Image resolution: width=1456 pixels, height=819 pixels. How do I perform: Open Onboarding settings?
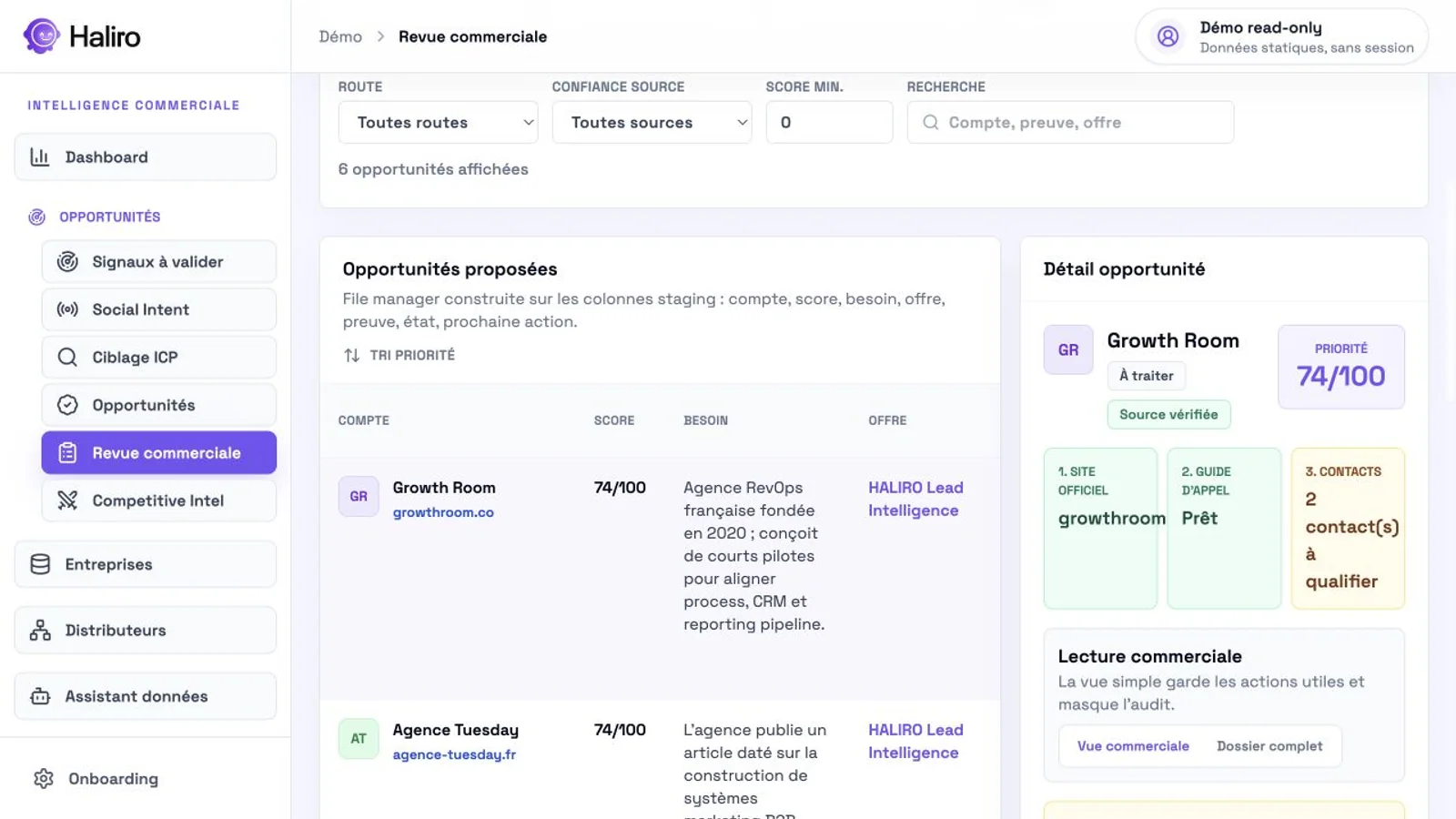(x=113, y=779)
